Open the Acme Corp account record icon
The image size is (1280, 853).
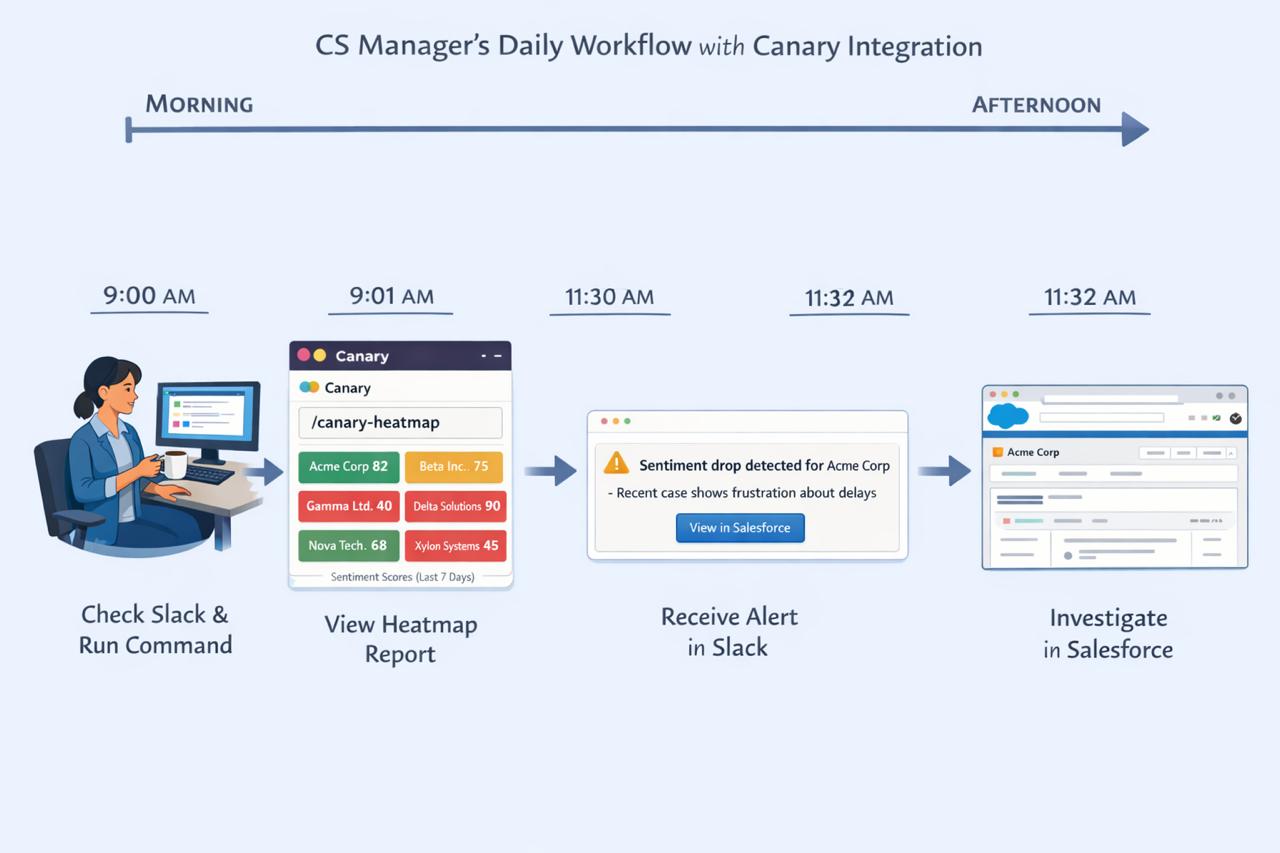pyautogui.click(x=998, y=452)
